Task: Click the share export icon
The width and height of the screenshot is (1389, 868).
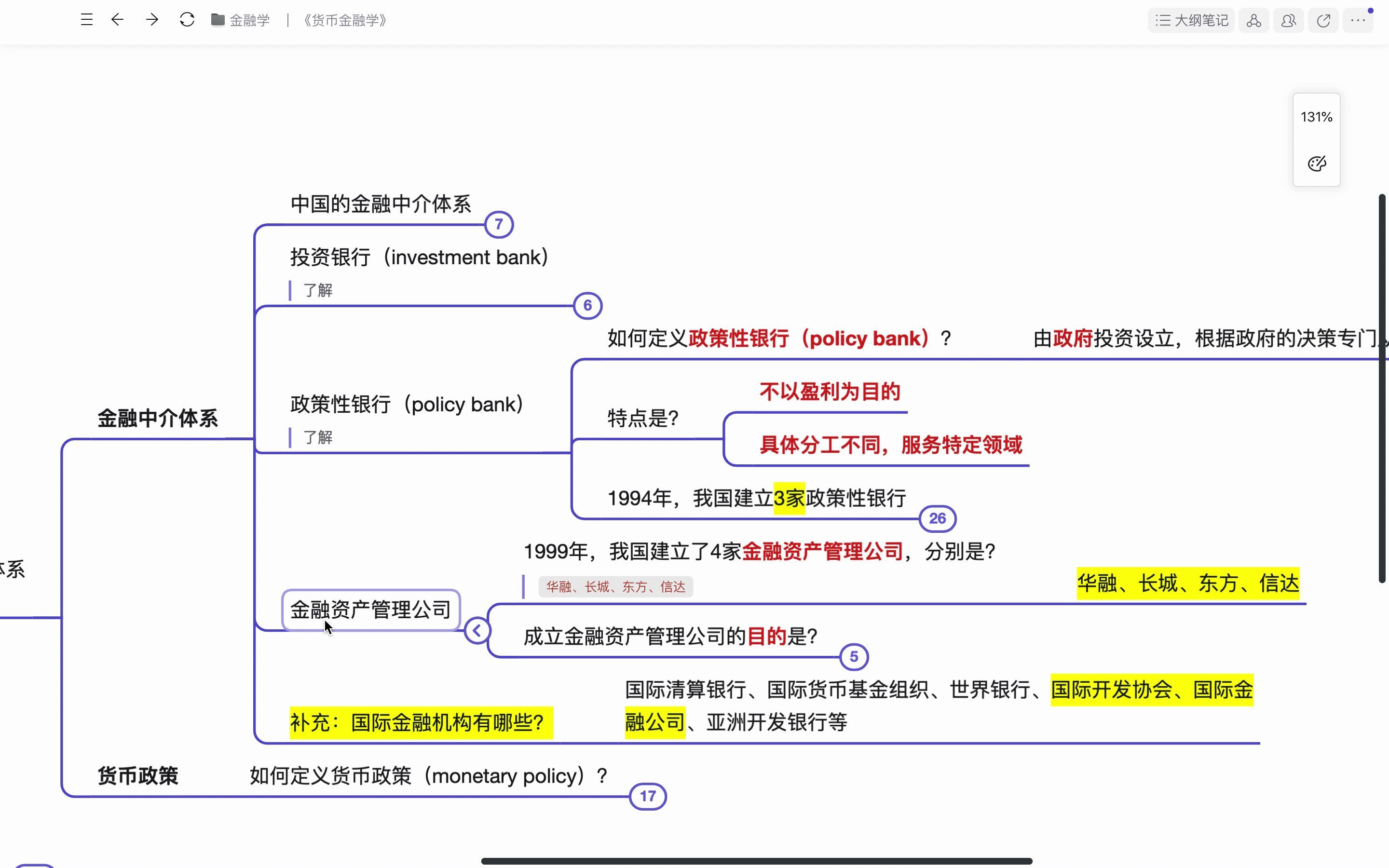Action: point(1323,21)
